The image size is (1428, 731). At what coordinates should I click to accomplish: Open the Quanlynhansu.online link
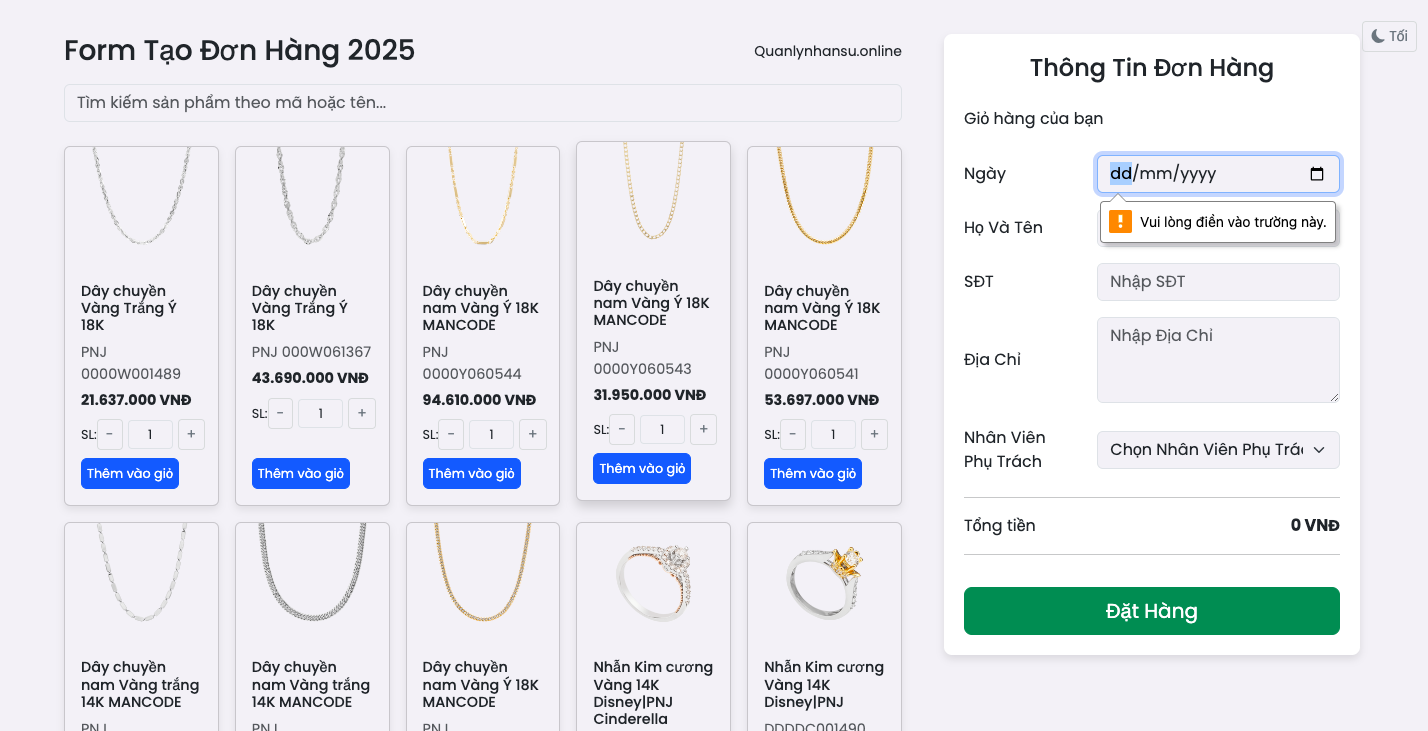[x=828, y=51]
